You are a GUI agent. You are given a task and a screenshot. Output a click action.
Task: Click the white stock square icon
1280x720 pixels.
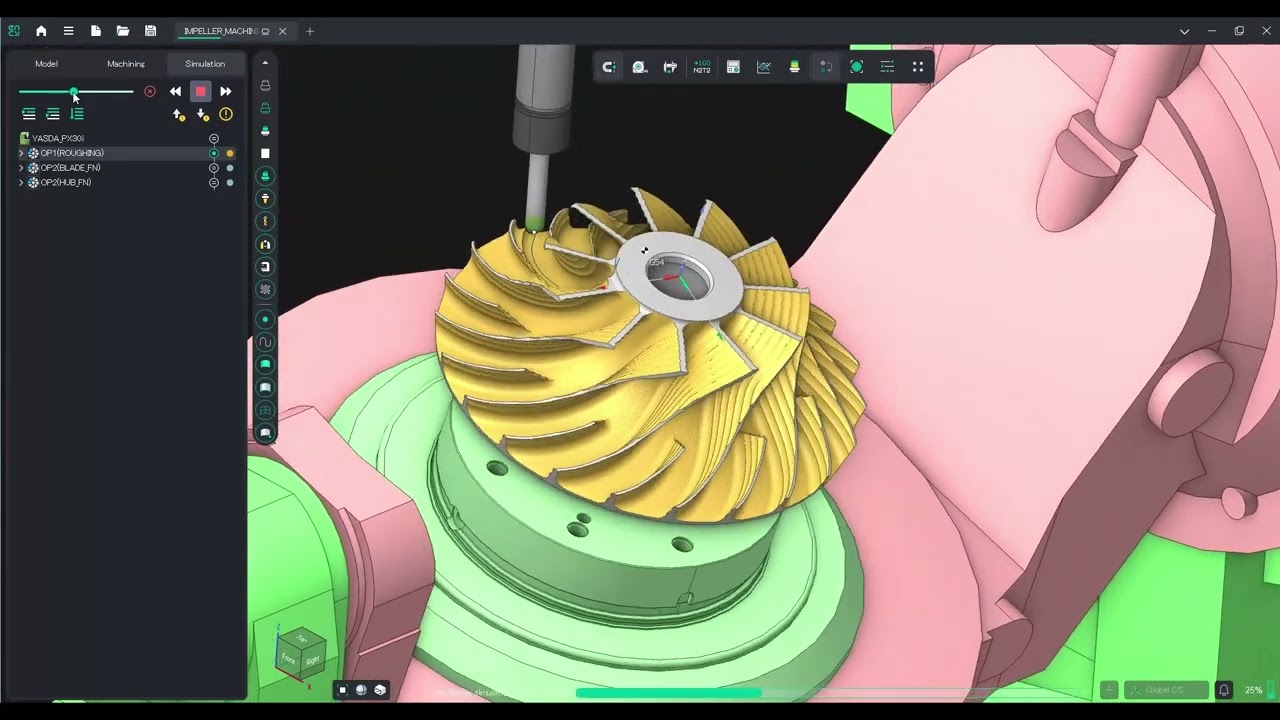(x=265, y=153)
